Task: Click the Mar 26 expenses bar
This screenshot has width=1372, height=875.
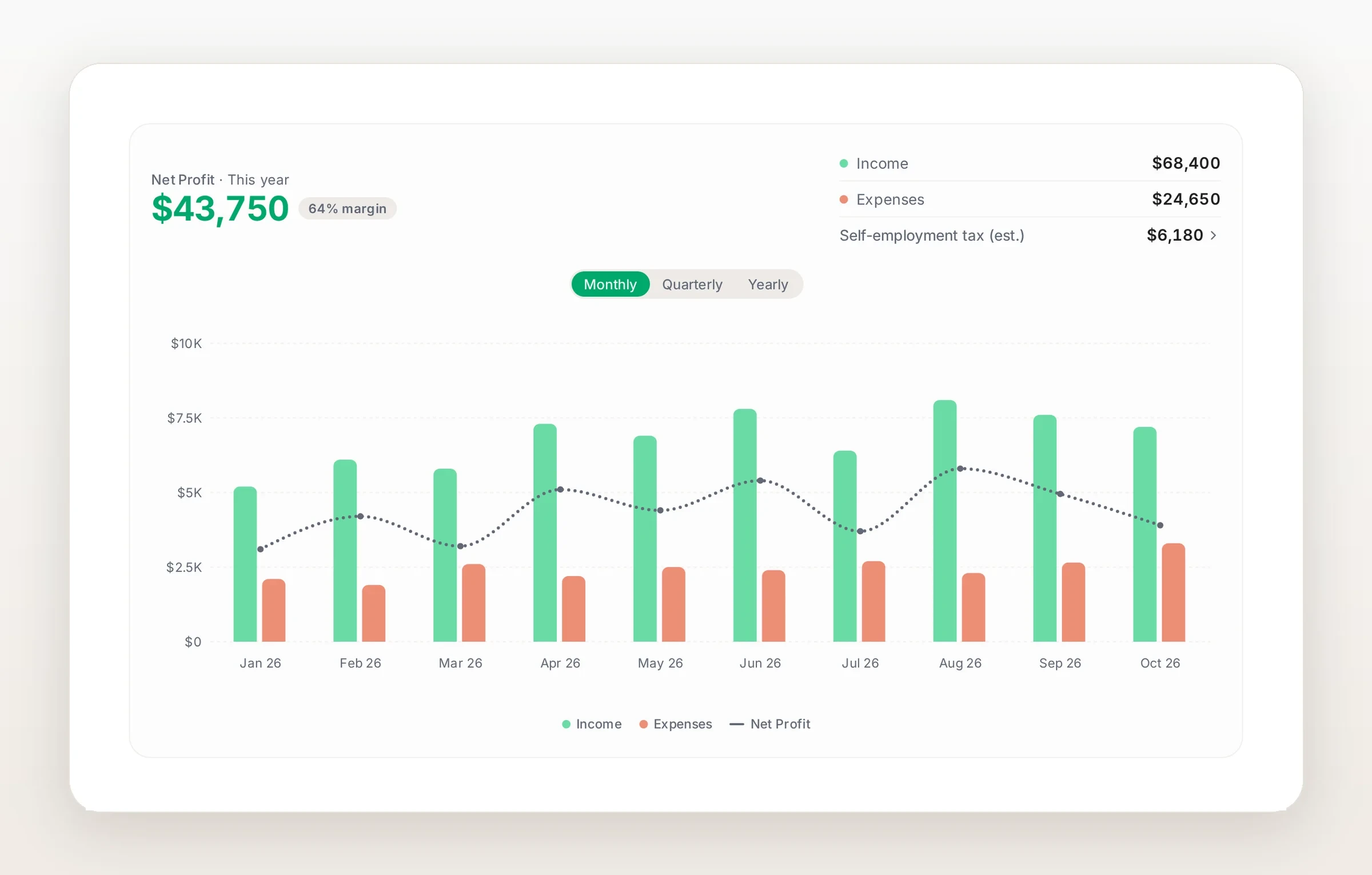Action: pyautogui.click(x=474, y=603)
